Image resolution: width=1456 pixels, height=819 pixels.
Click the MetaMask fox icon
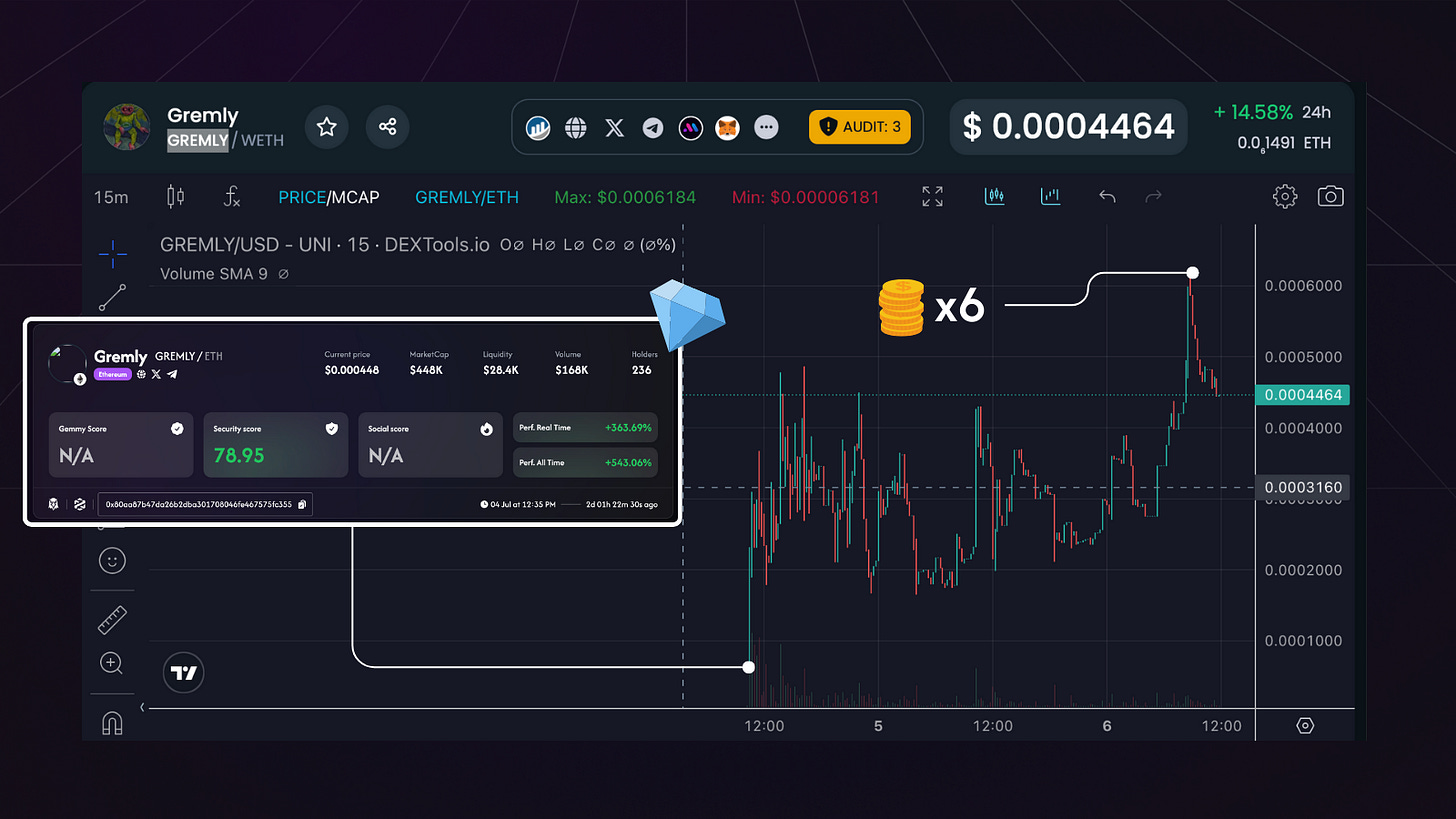[728, 128]
